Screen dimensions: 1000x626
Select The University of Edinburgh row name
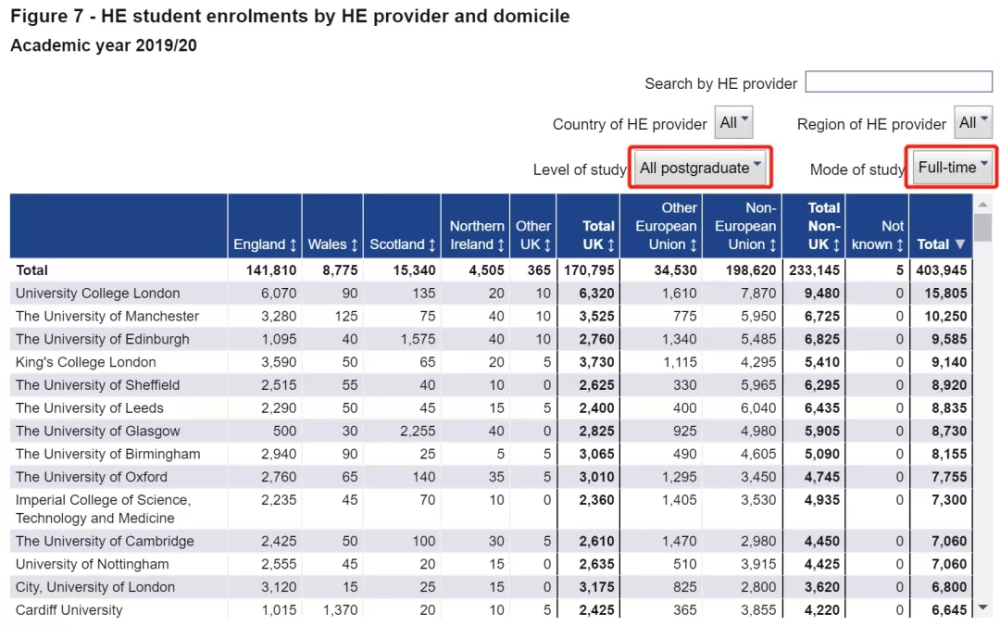click(x=102, y=339)
